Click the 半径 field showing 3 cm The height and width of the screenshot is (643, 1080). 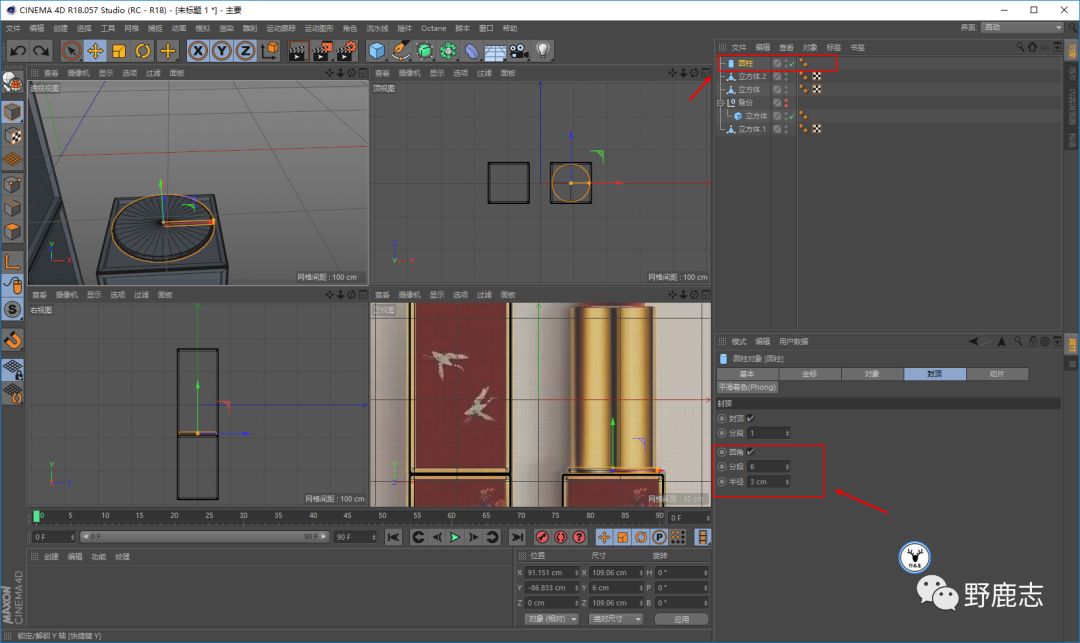(768, 481)
